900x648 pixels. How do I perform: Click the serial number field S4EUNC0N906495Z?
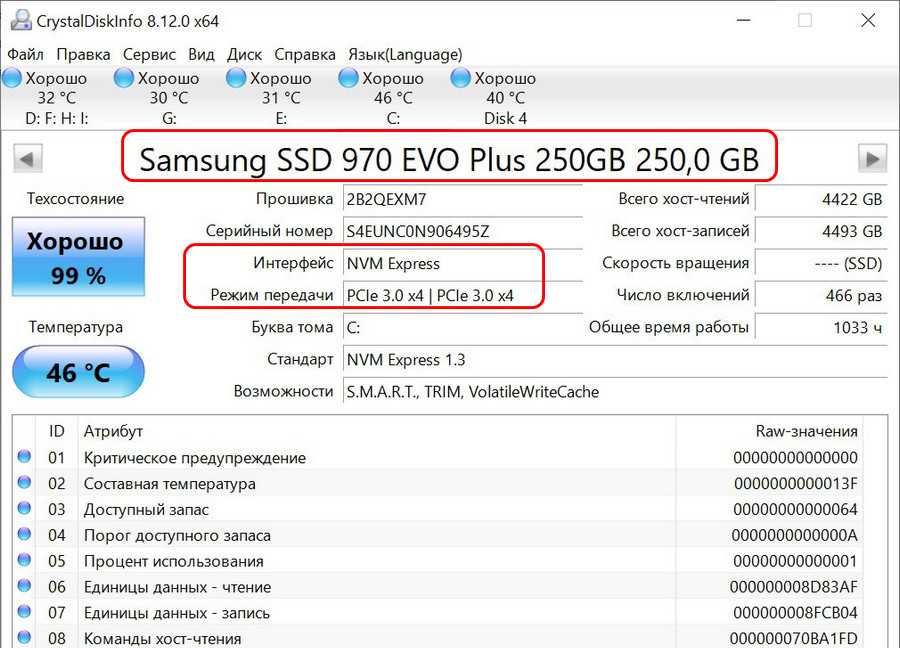coord(463,231)
